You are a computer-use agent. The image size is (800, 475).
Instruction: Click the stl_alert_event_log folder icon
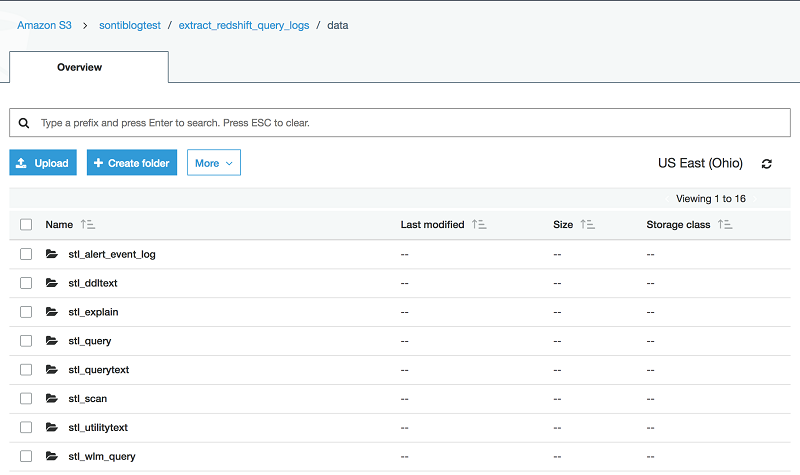coord(52,254)
